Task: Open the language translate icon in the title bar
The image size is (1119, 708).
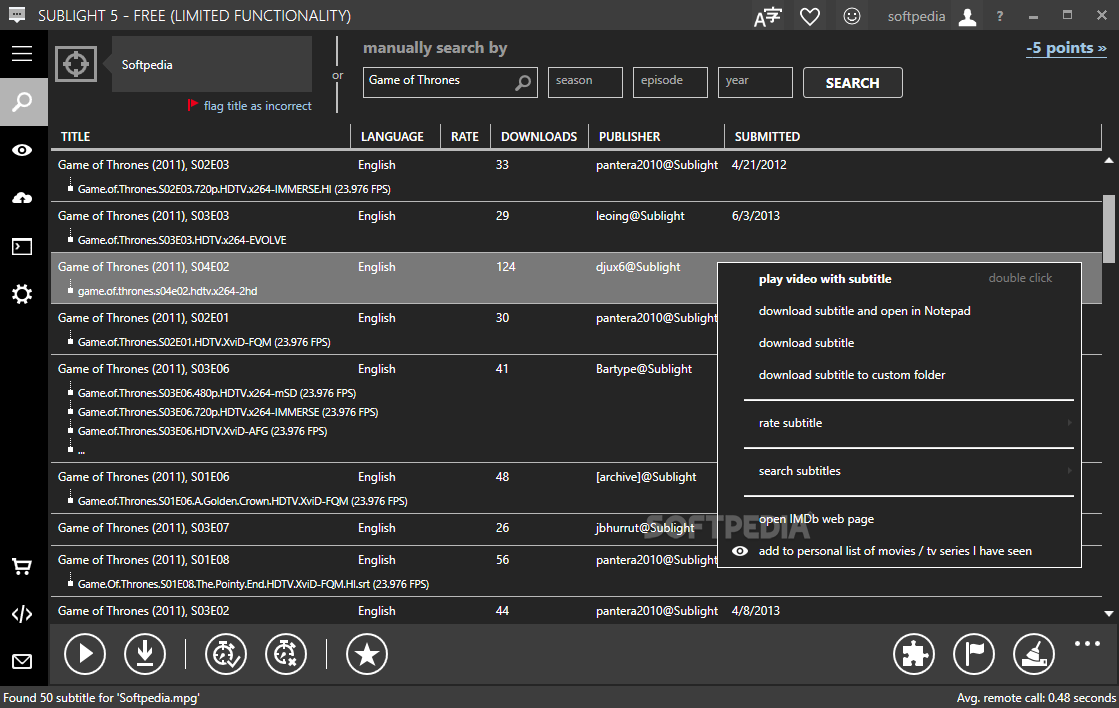Action: pos(768,16)
